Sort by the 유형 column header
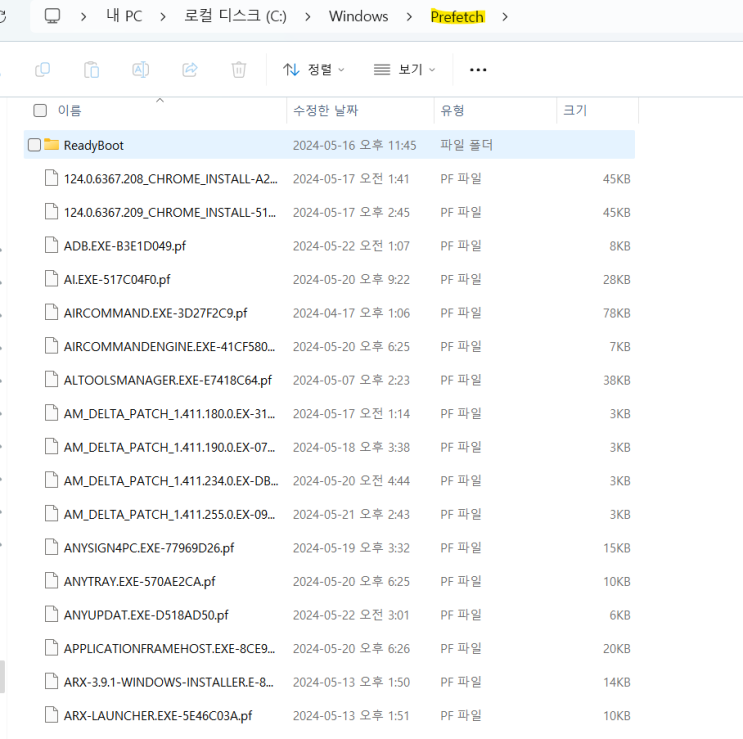Viewport: 743px width, 739px height. coord(452,110)
